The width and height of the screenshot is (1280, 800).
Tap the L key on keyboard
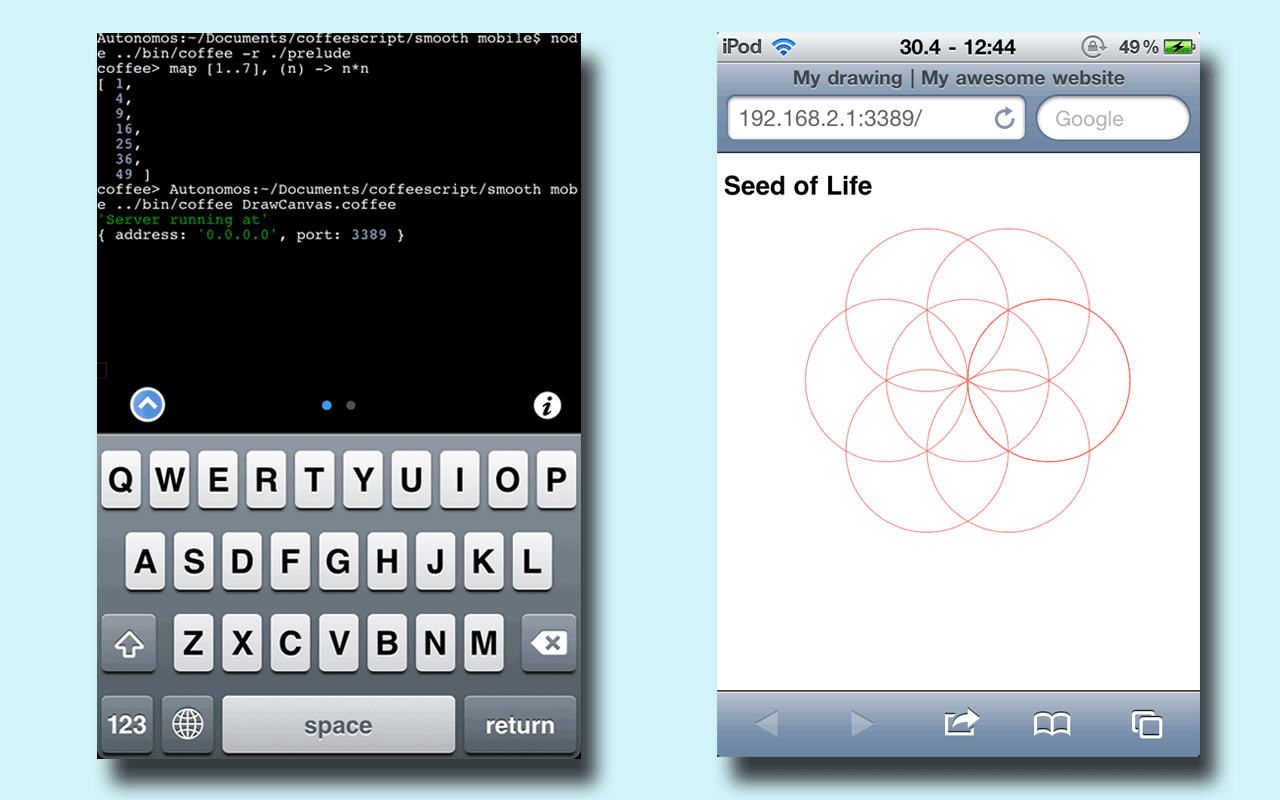coord(532,561)
